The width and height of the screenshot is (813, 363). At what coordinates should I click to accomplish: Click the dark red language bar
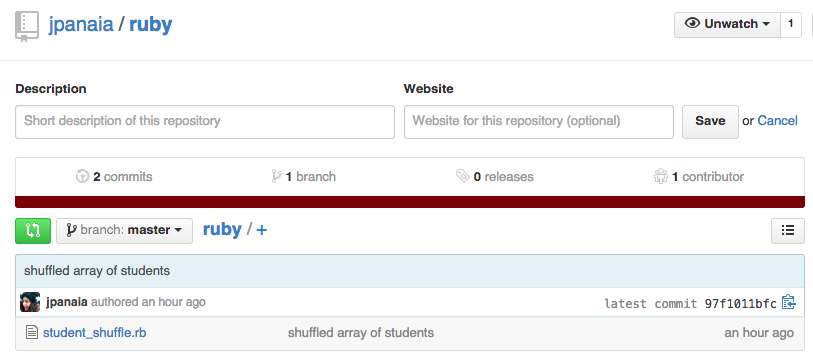click(x=410, y=202)
